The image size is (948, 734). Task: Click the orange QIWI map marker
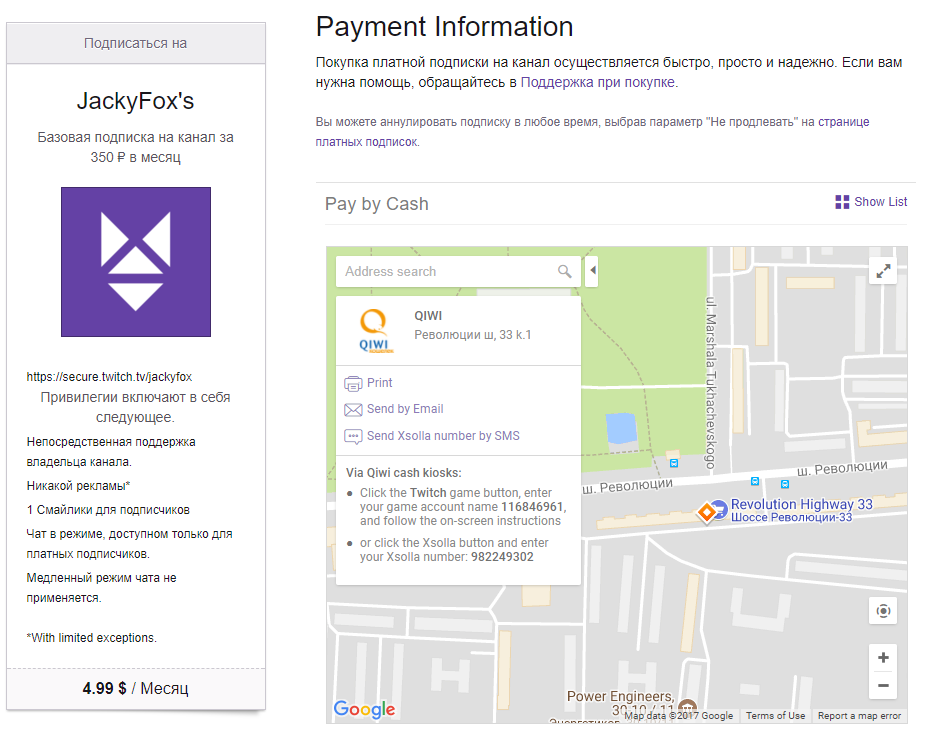(706, 513)
